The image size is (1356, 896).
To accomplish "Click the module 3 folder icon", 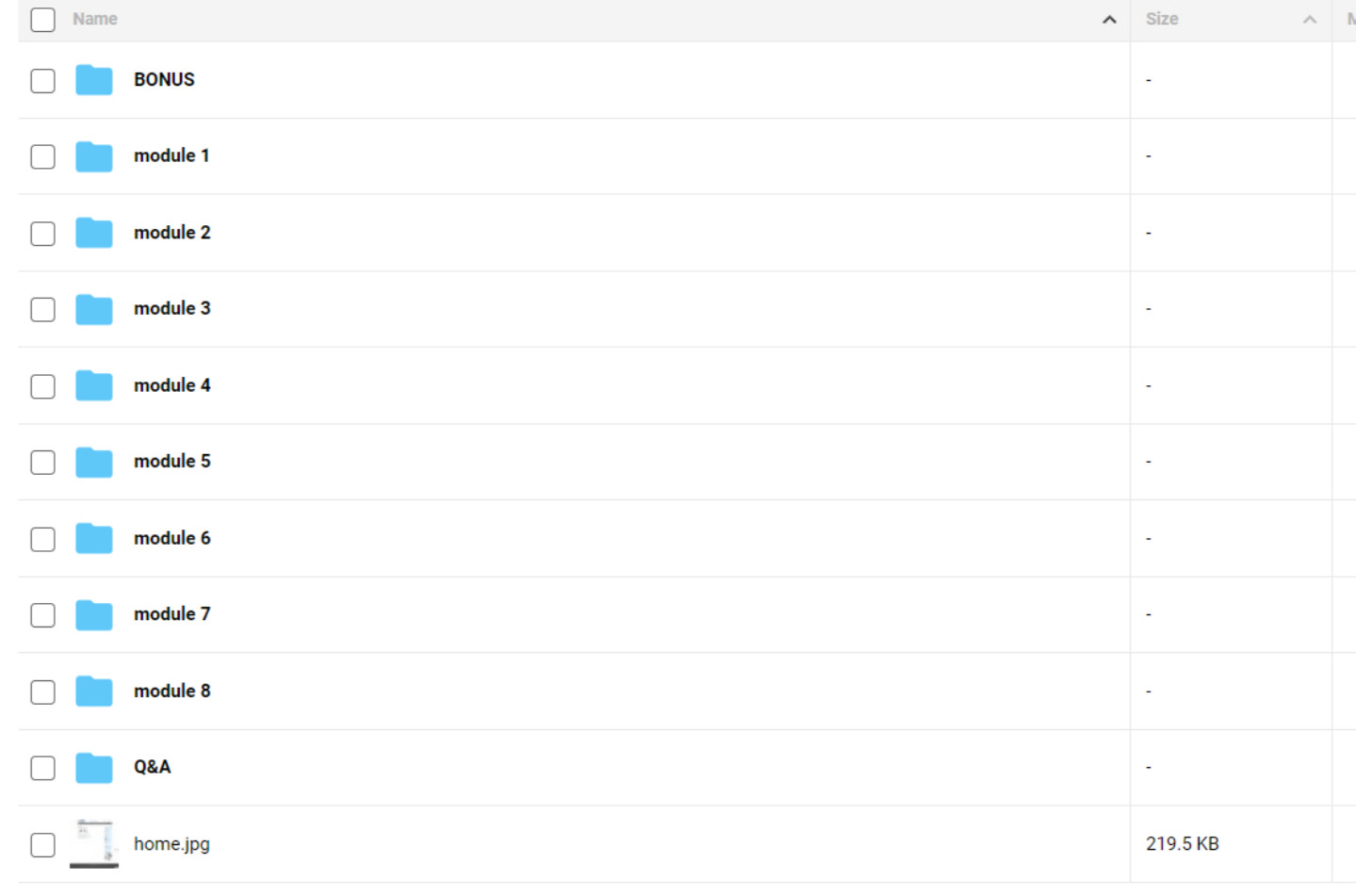I will (x=94, y=309).
